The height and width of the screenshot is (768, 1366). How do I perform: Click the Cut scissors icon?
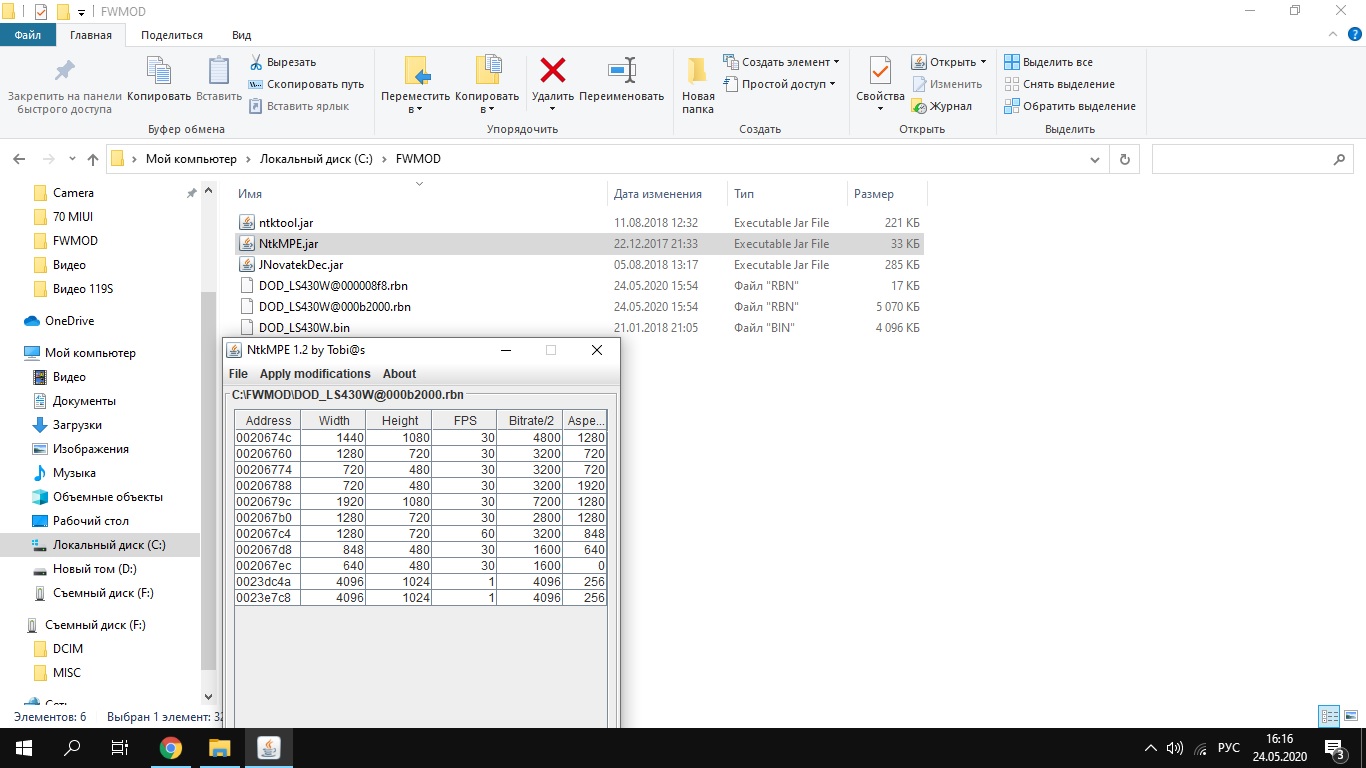[257, 62]
